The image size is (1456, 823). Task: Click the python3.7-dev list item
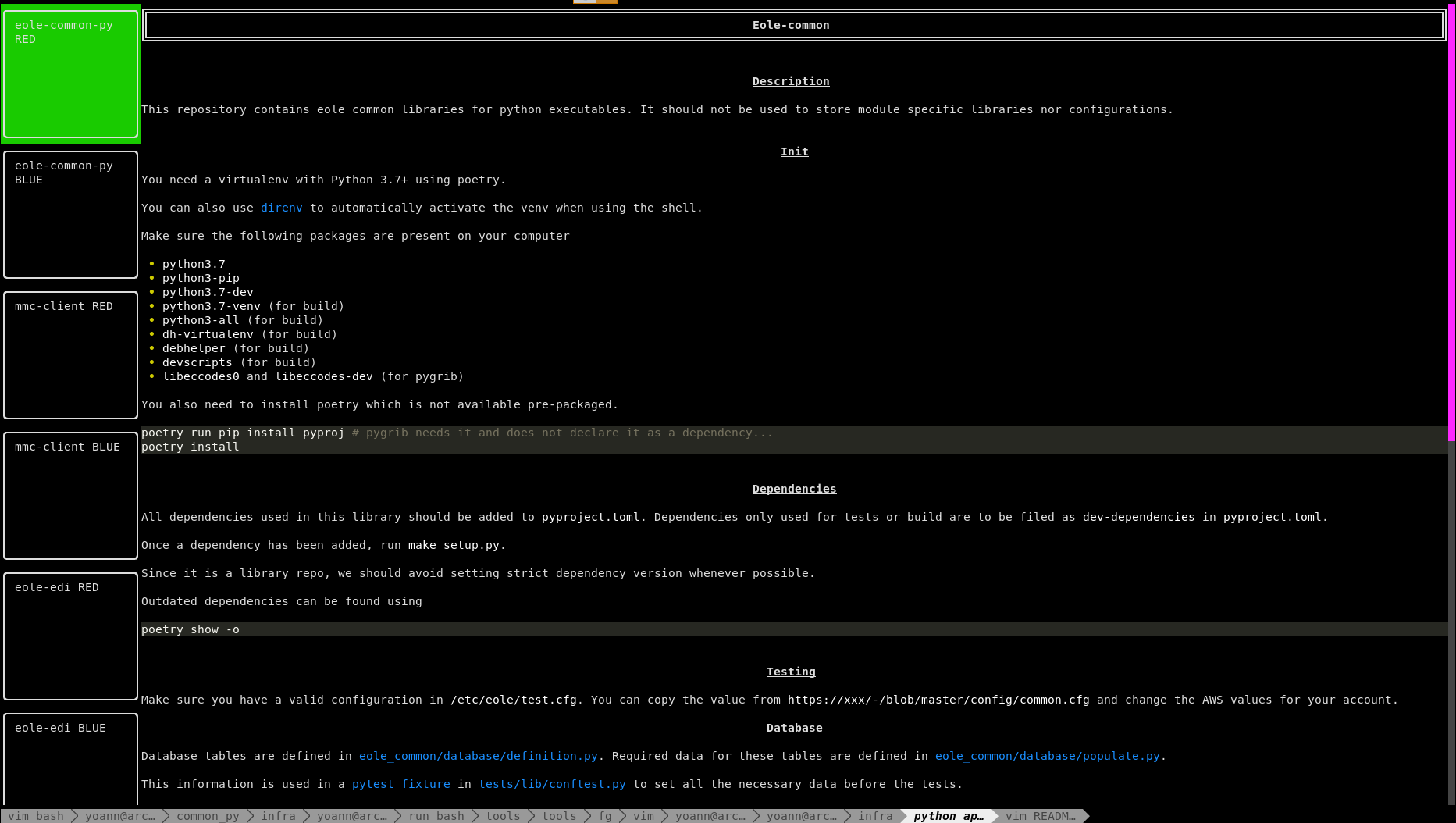[x=208, y=292]
